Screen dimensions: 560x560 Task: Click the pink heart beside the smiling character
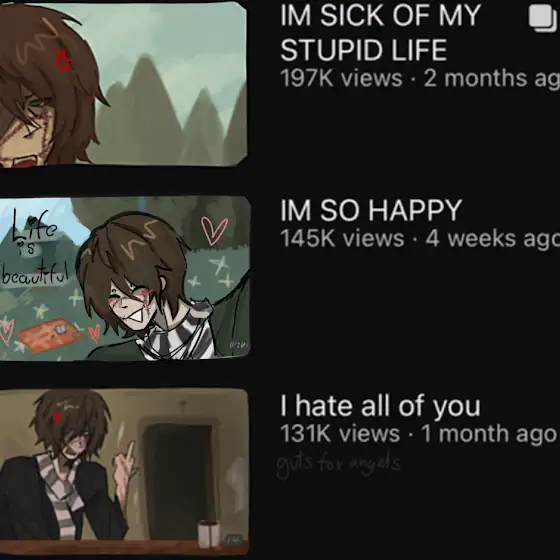214,231
